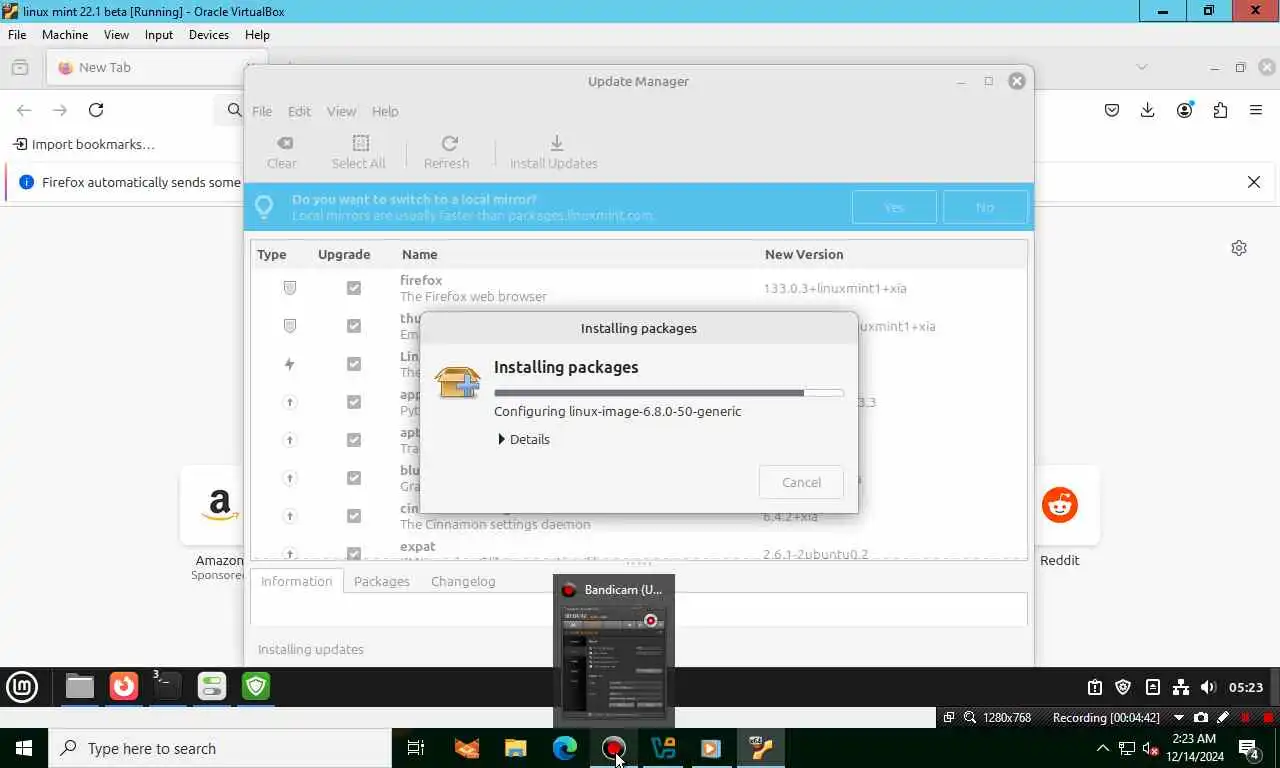Open the View menu in Update Manager

[x=341, y=111]
